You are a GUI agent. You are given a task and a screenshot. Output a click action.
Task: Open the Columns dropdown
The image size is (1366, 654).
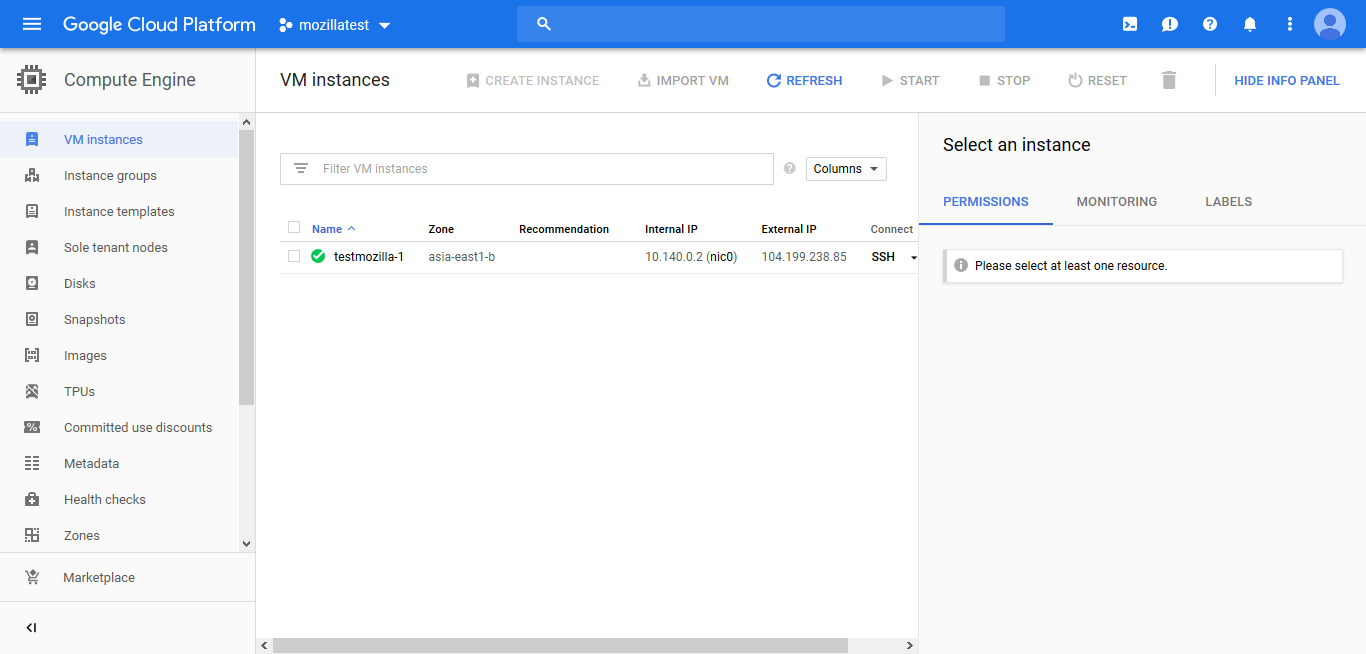[845, 168]
